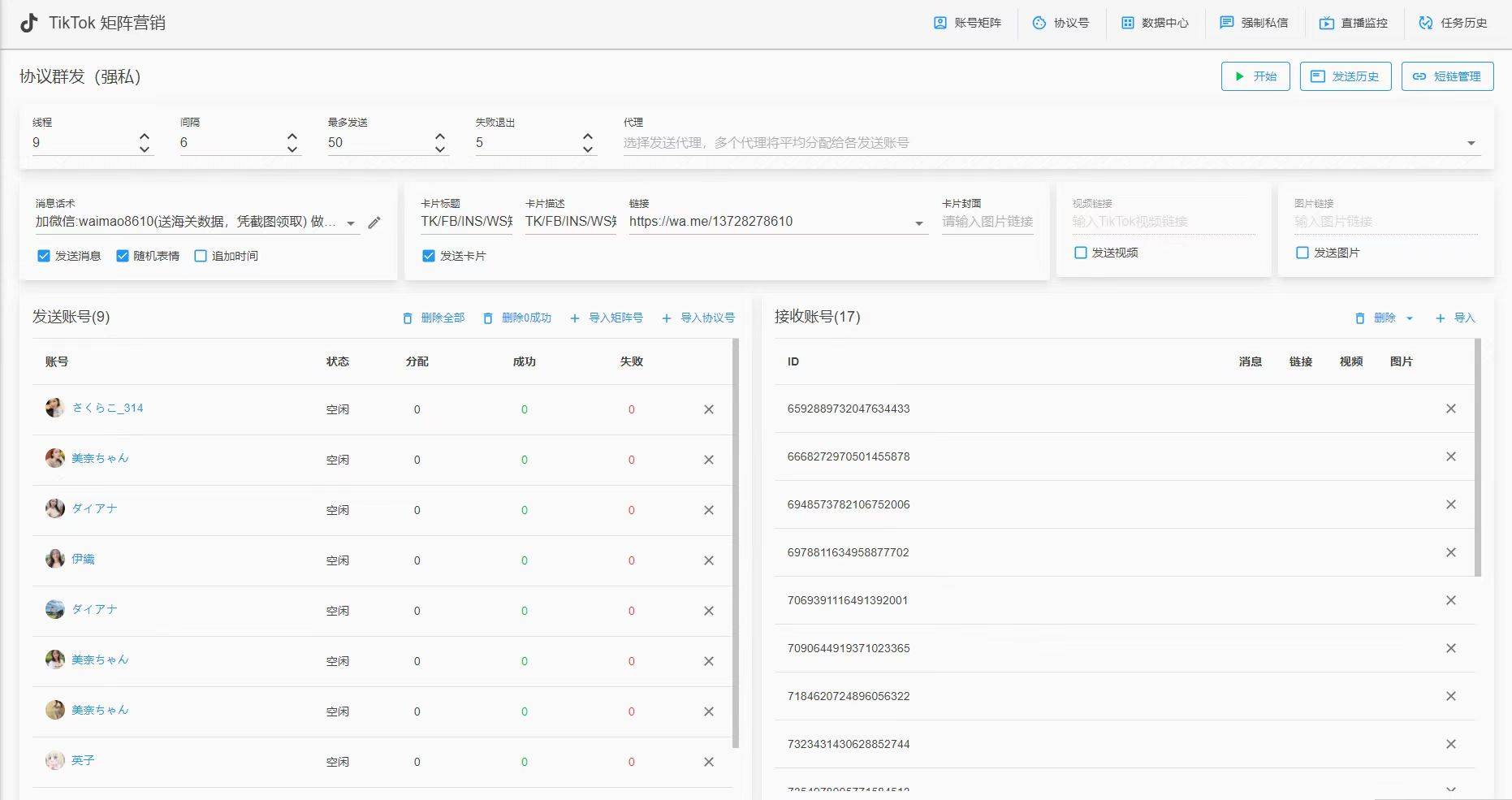Expand the 代理 proxy dropdown
Viewport: 1512px width, 800px height.
(1471, 143)
